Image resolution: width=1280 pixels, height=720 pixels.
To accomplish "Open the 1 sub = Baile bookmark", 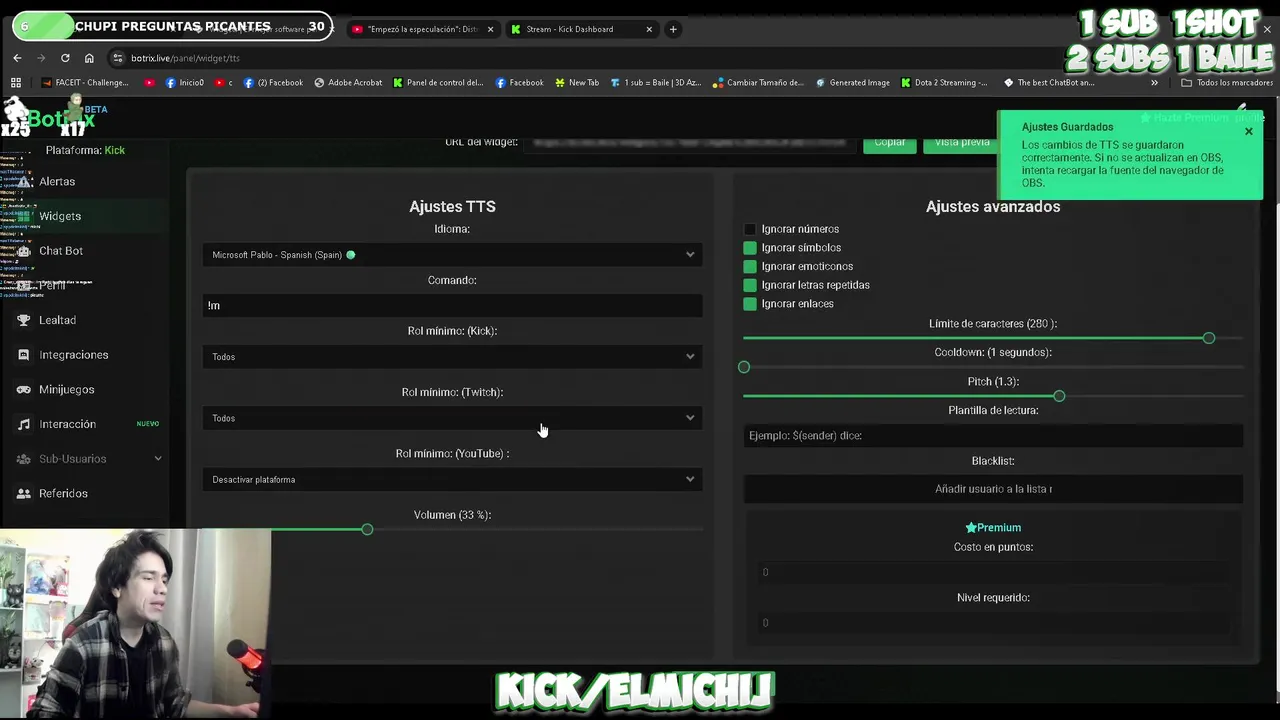I will [656, 83].
